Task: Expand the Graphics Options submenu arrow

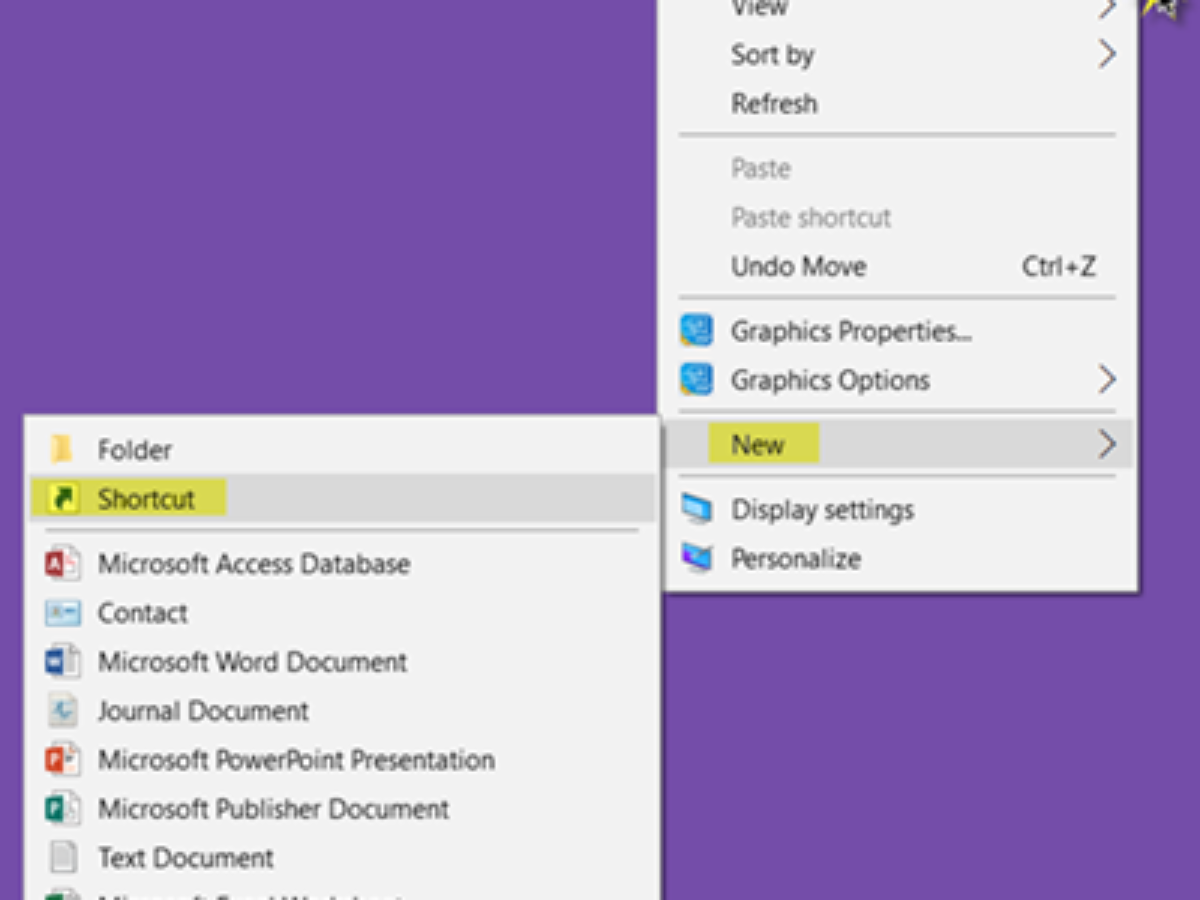Action: (1106, 380)
